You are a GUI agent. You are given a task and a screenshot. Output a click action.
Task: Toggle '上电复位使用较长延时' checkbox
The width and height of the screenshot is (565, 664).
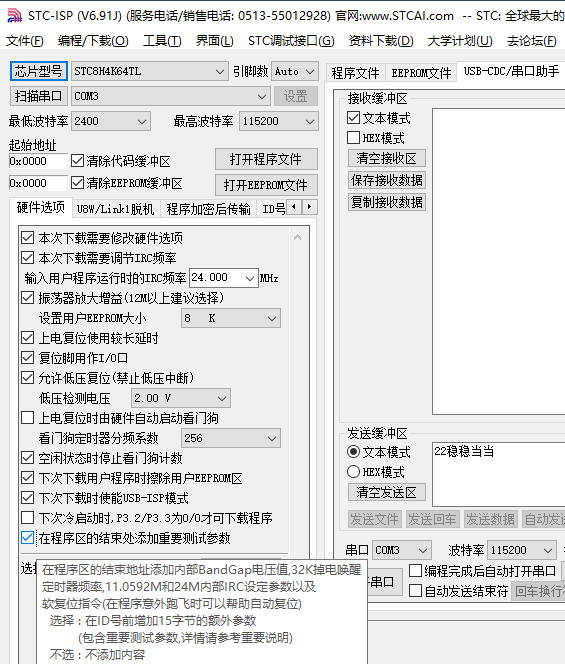pyautogui.click(x=28, y=338)
